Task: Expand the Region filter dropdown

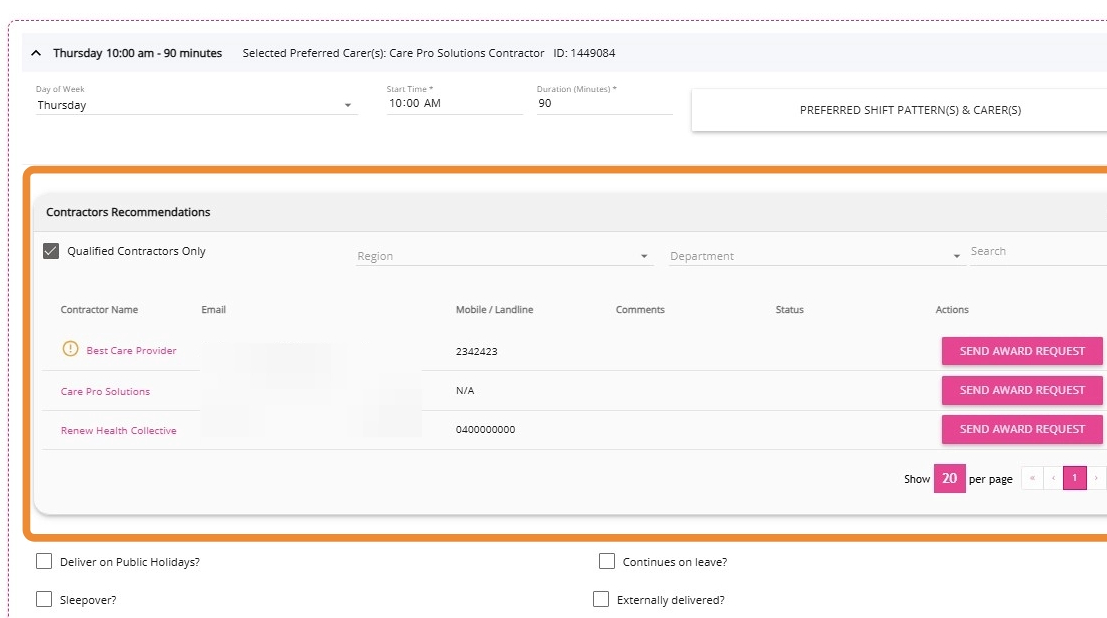Action: [503, 256]
